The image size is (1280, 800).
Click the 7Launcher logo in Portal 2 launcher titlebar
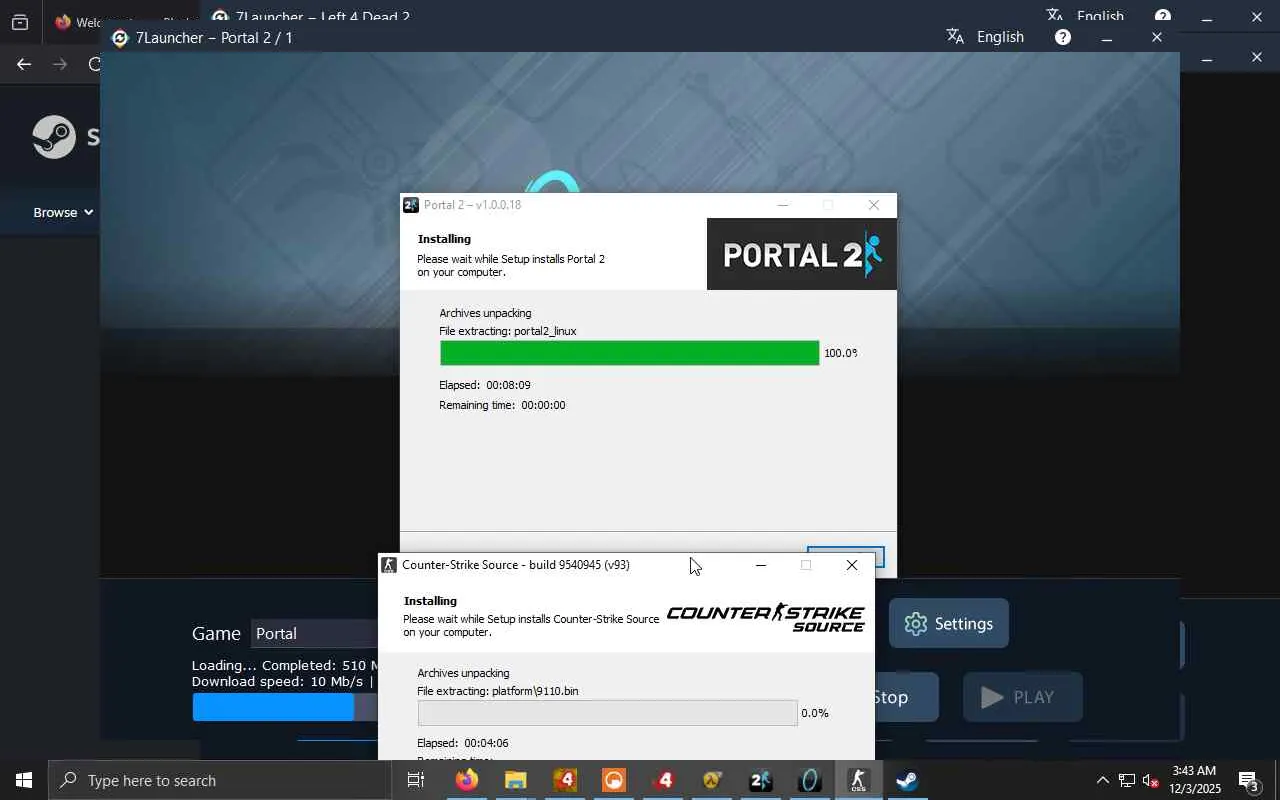tap(120, 38)
